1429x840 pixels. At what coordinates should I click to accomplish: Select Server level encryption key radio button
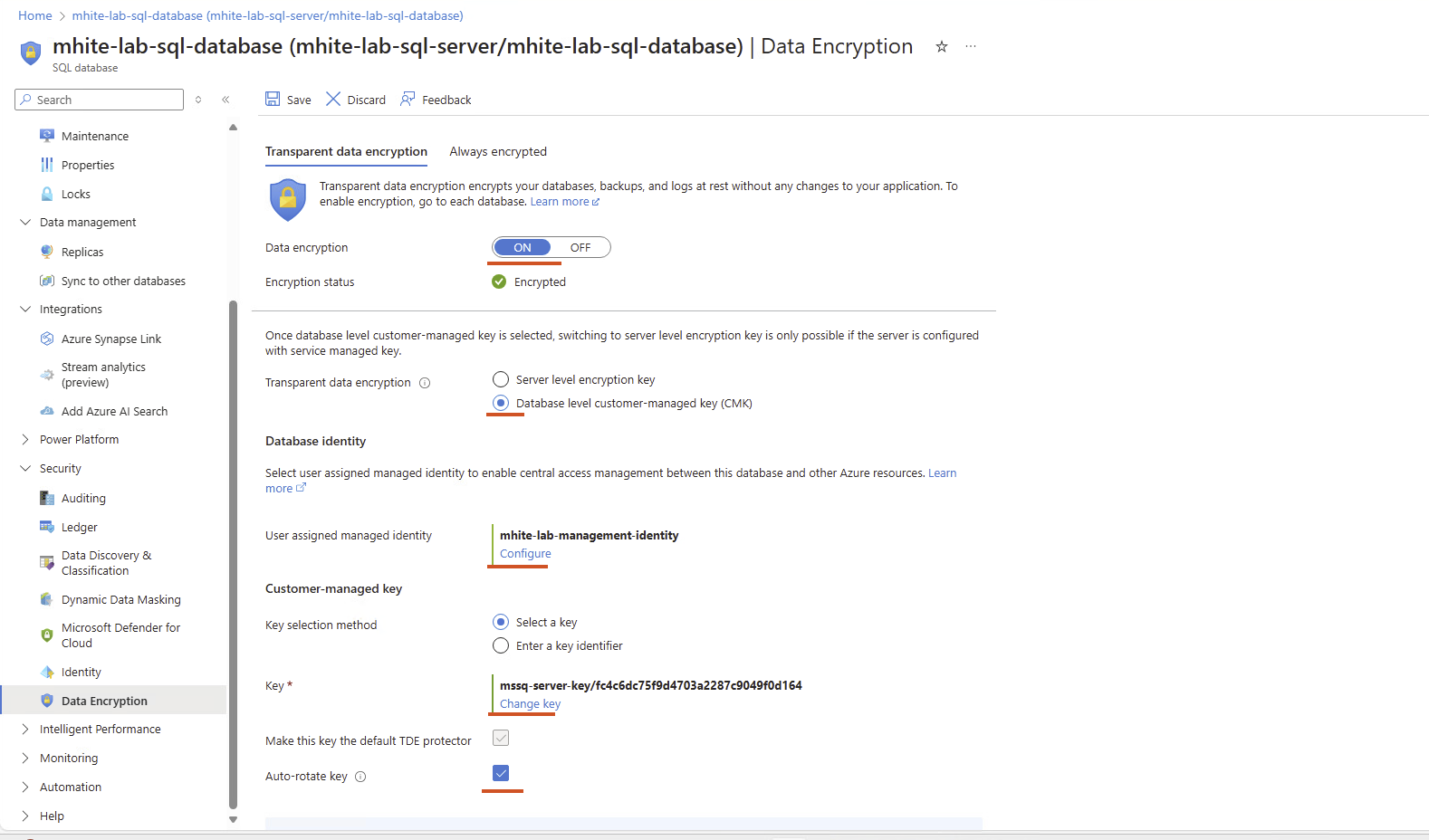tap(501, 379)
